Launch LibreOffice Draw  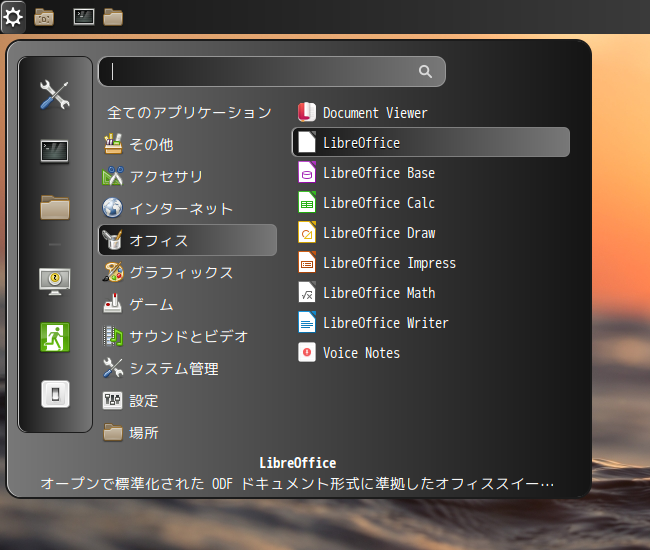pos(431,233)
